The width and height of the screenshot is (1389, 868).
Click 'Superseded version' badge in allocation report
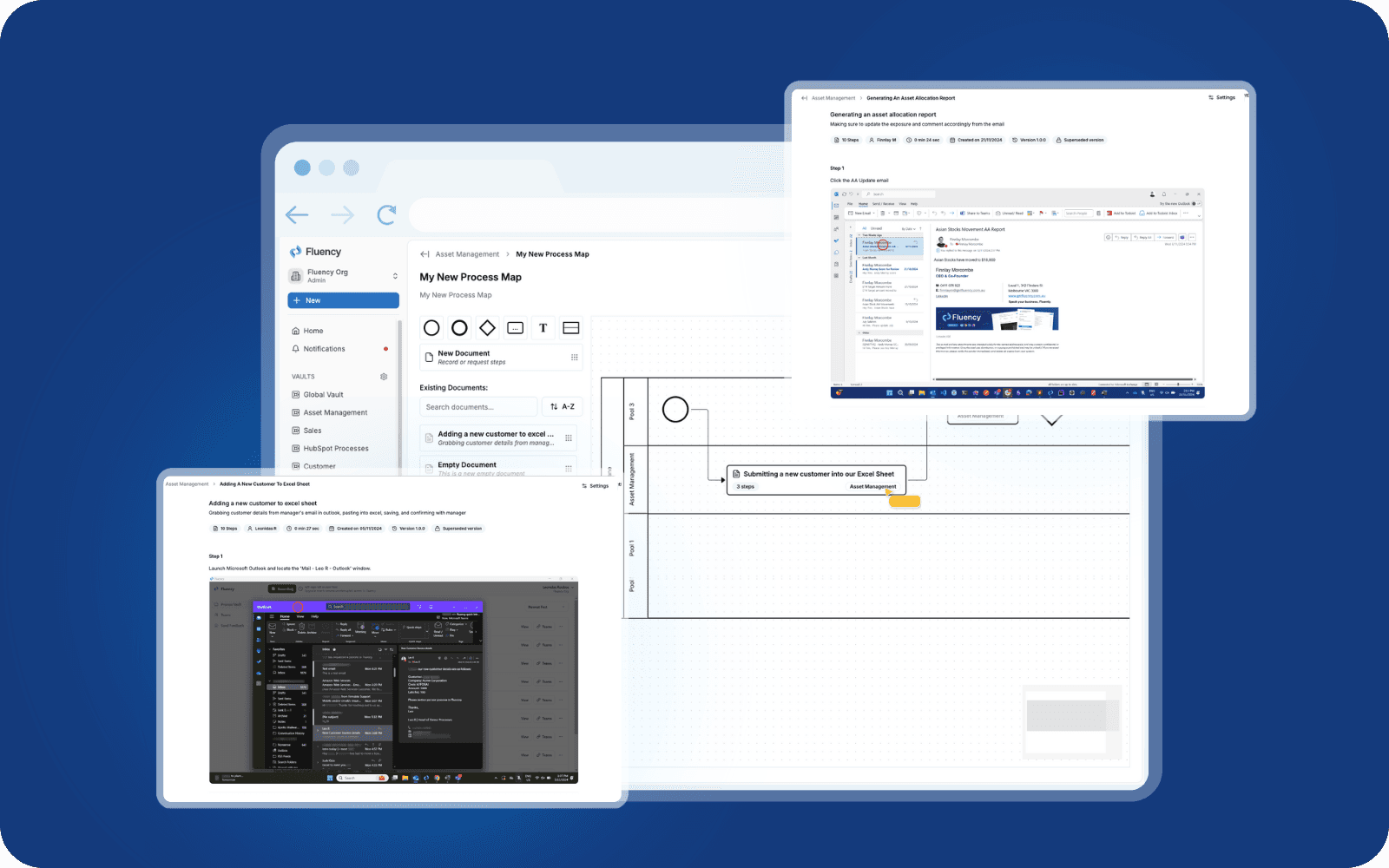[x=1080, y=140]
